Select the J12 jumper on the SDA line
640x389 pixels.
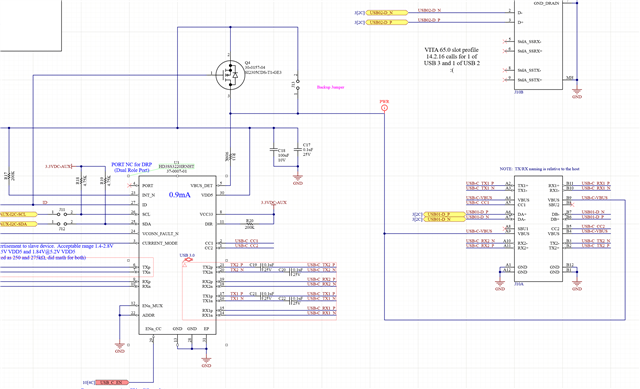(62, 224)
